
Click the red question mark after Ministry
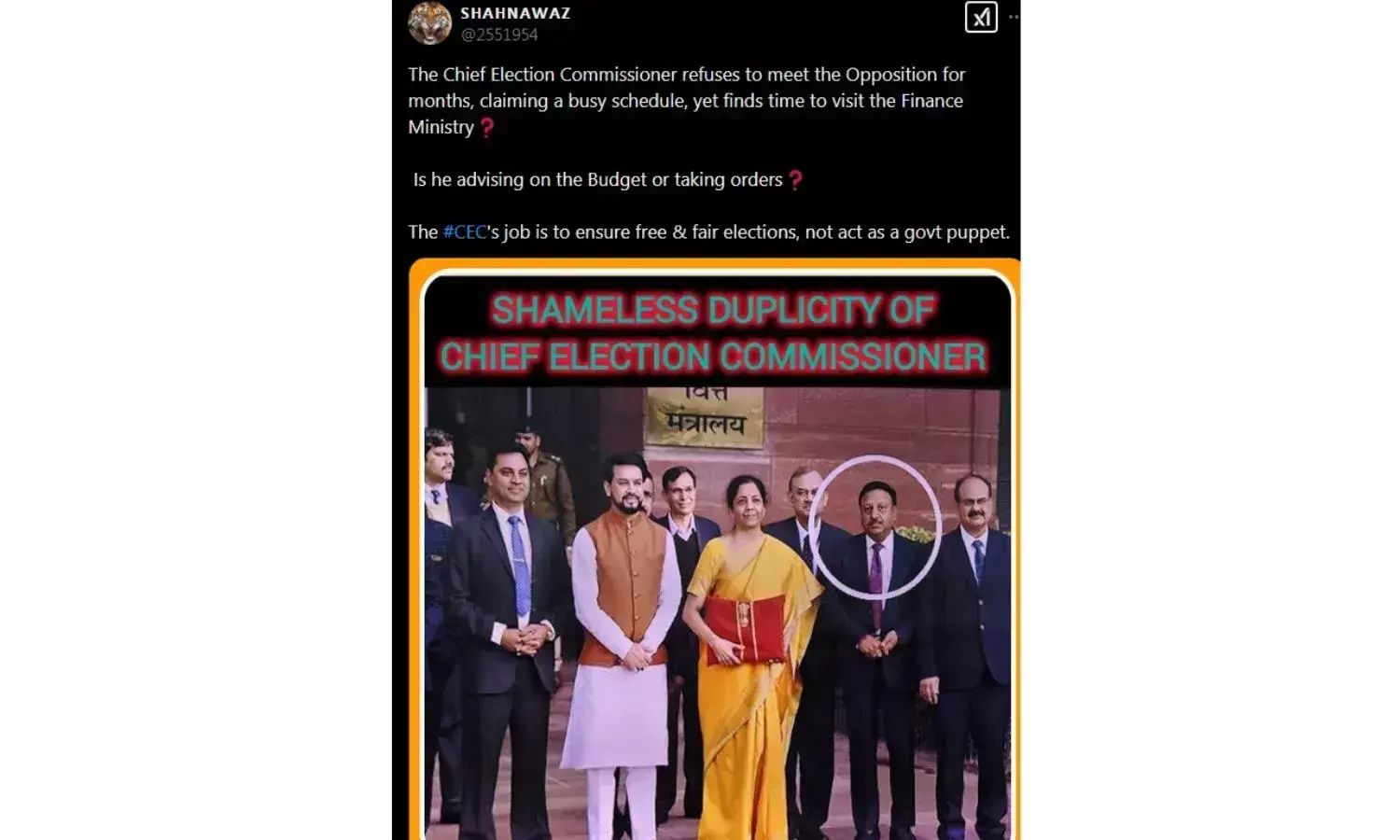pos(486,128)
